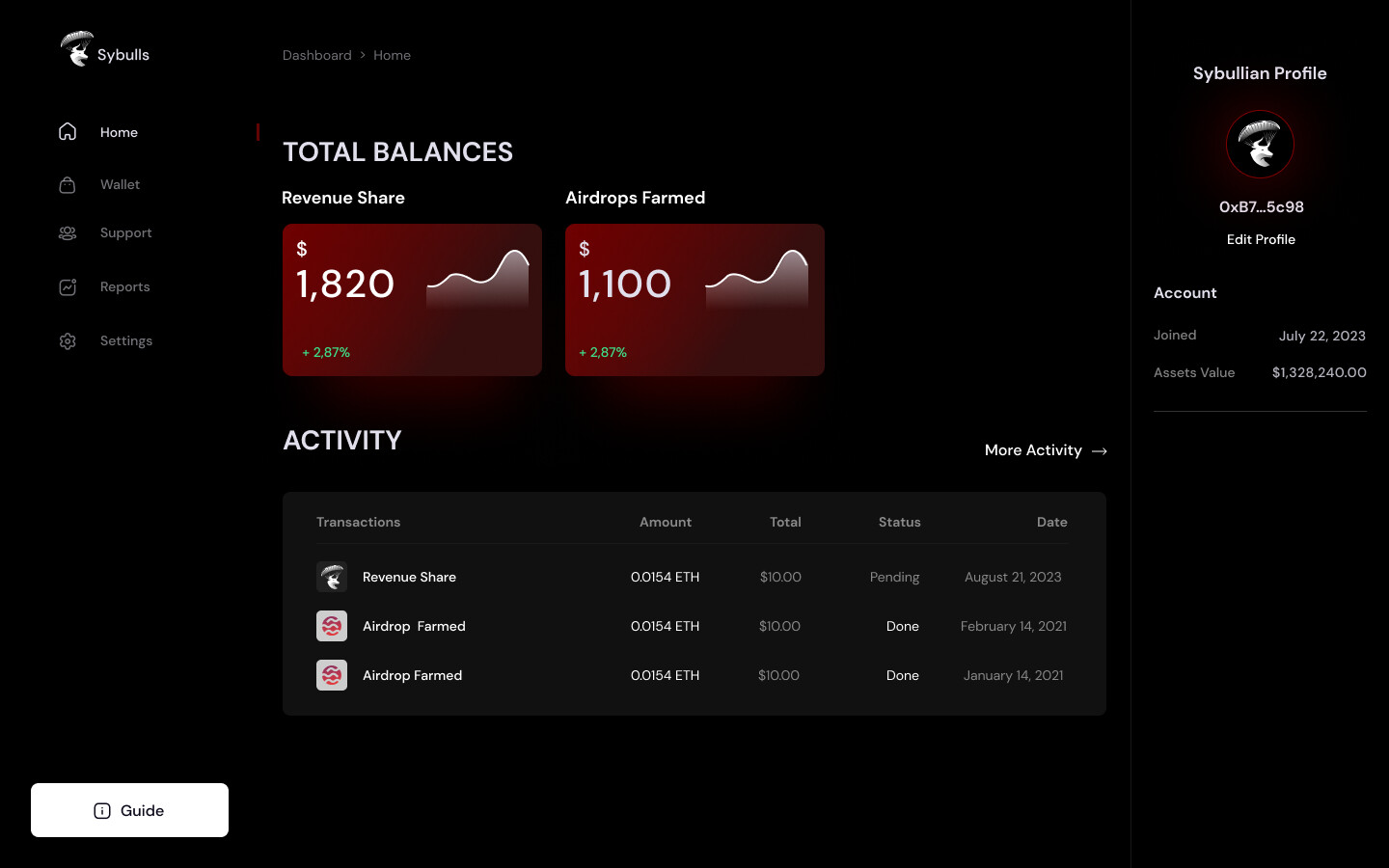Click the Sybullian Profile avatar image
The height and width of the screenshot is (868, 1389).
[1260, 144]
